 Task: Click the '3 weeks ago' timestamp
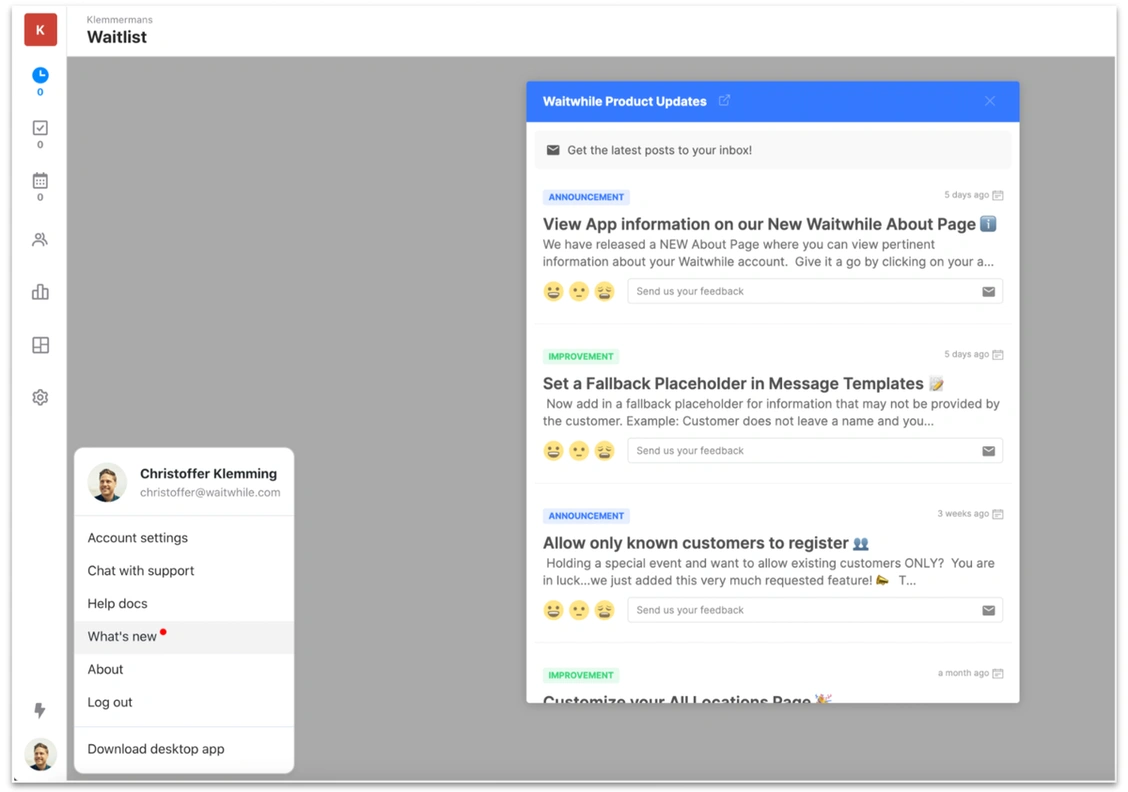(x=963, y=514)
